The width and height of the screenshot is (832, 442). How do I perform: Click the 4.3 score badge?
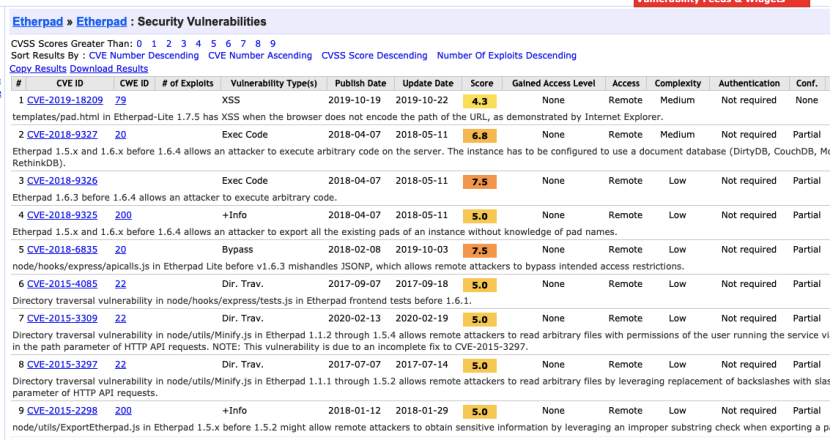pyautogui.click(x=480, y=101)
